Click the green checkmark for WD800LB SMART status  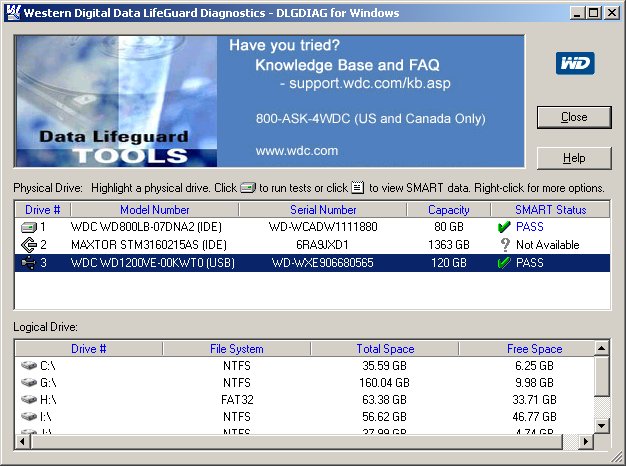point(504,227)
